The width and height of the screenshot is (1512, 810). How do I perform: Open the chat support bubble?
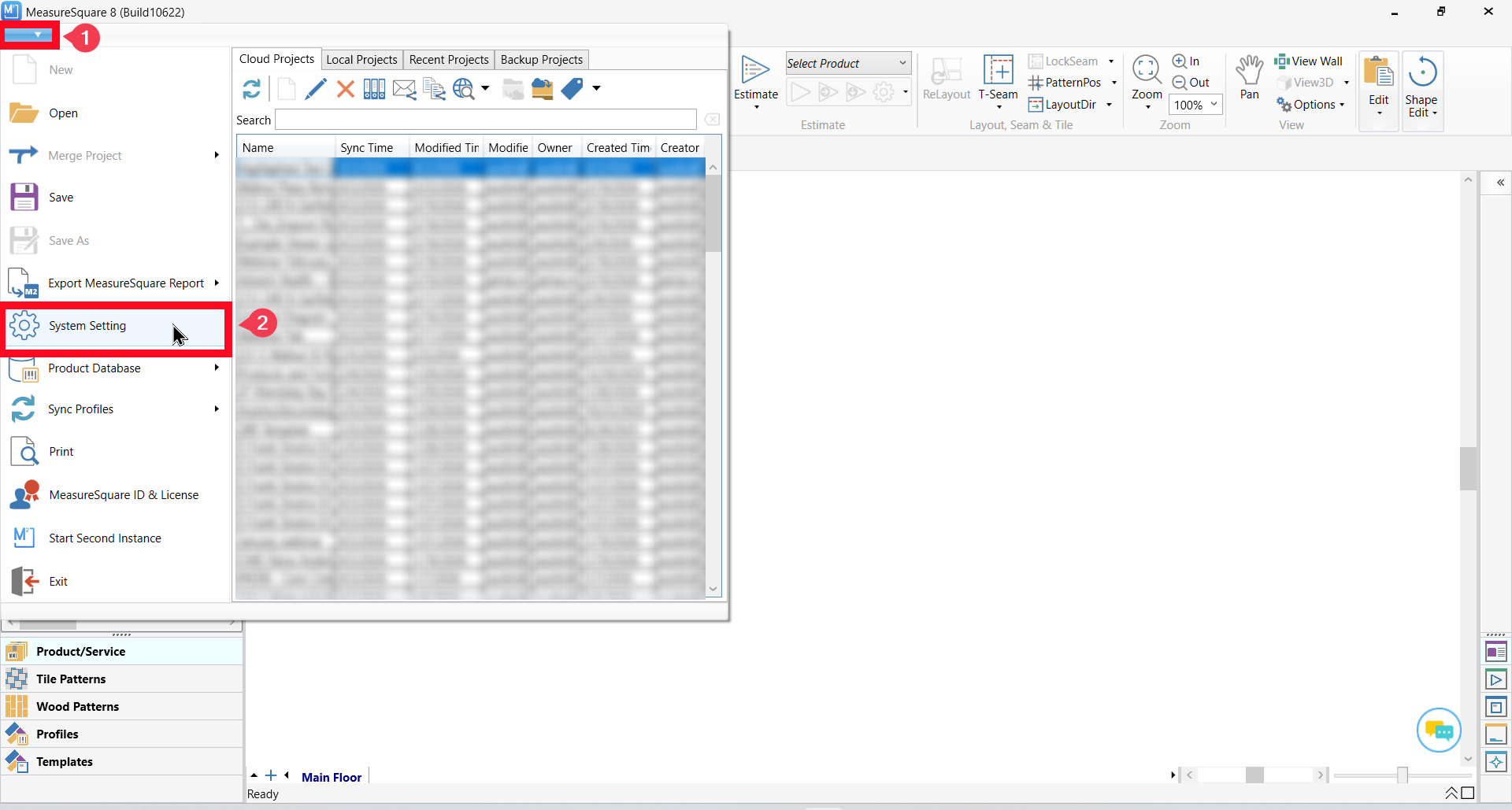click(1439, 730)
